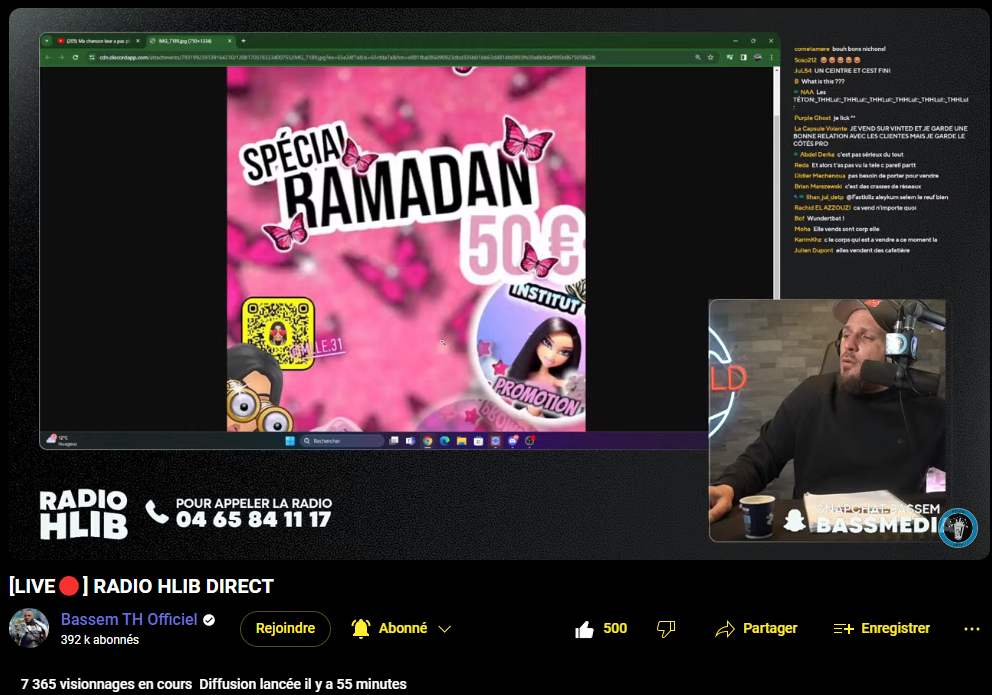Click the SPÉCIAL RAMADAN flyer image
Image resolution: width=992 pixels, height=695 pixels.
(x=406, y=249)
